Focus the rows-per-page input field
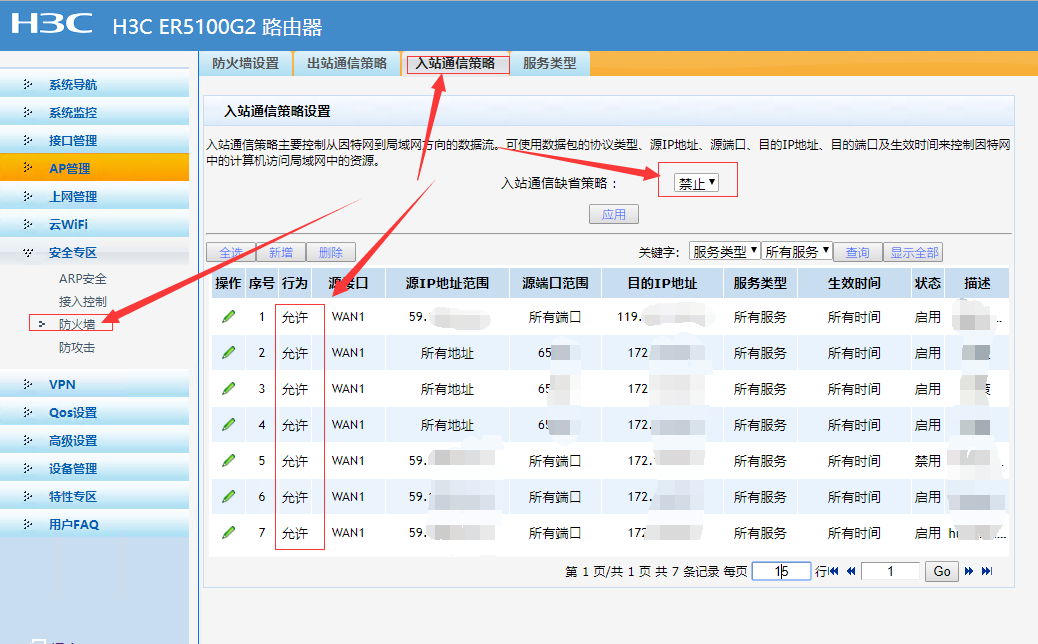This screenshot has width=1038, height=644. pyautogui.click(x=782, y=571)
